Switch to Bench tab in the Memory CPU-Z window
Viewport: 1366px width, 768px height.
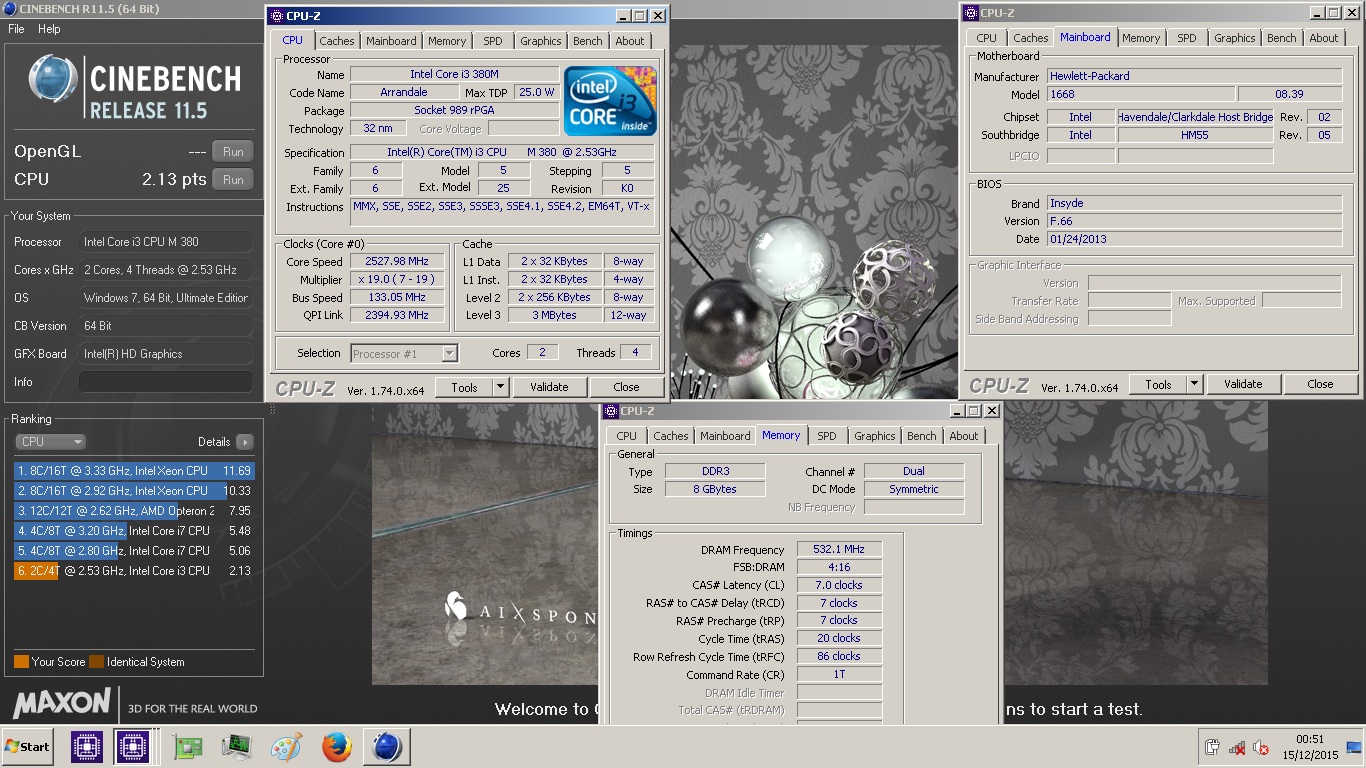tap(922, 436)
